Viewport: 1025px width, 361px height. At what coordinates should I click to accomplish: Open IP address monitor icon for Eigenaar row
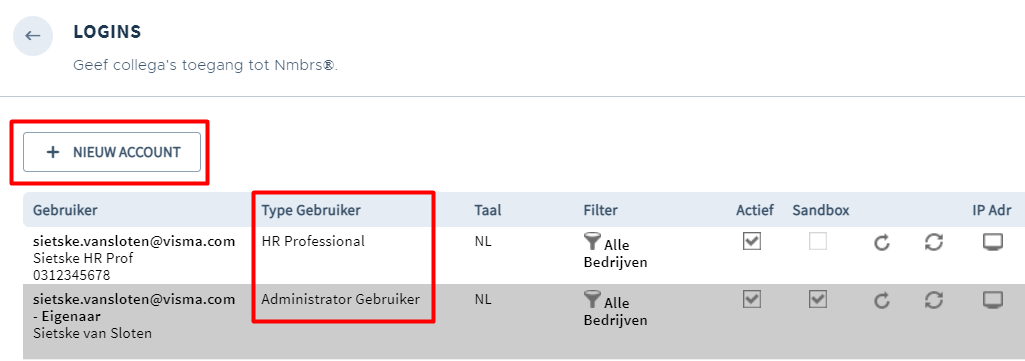[993, 300]
